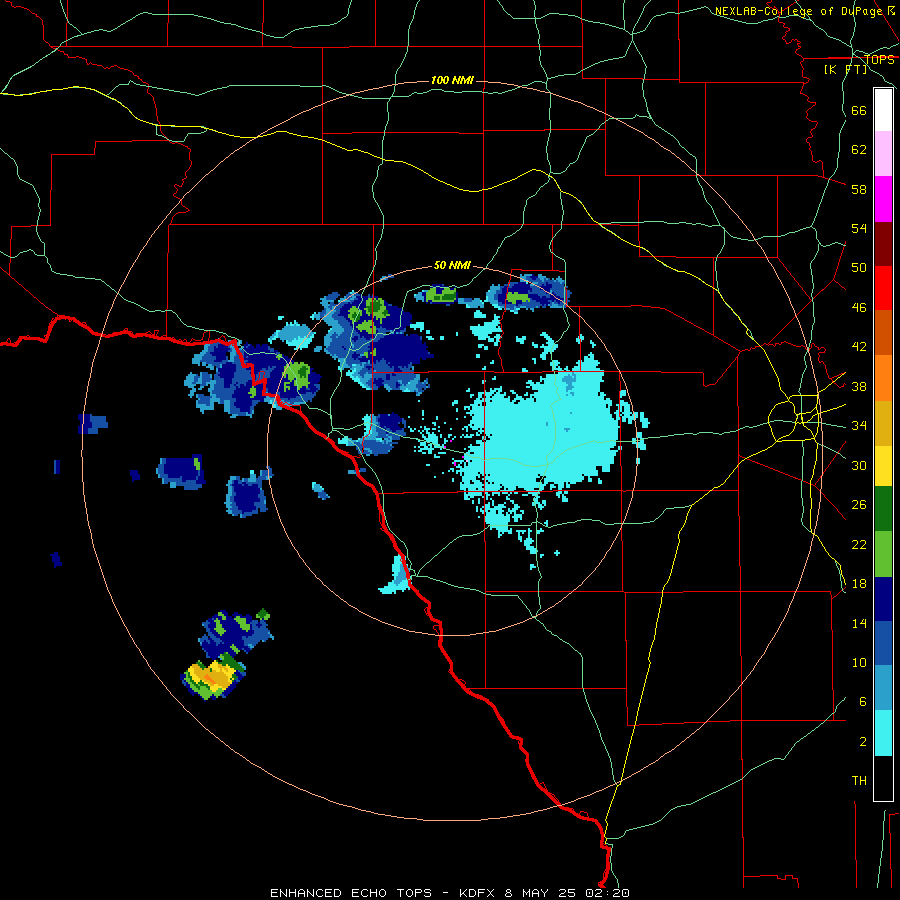This screenshot has width=900, height=900.
Task: Click the white 66K ft color swatch
Action: 883,110
